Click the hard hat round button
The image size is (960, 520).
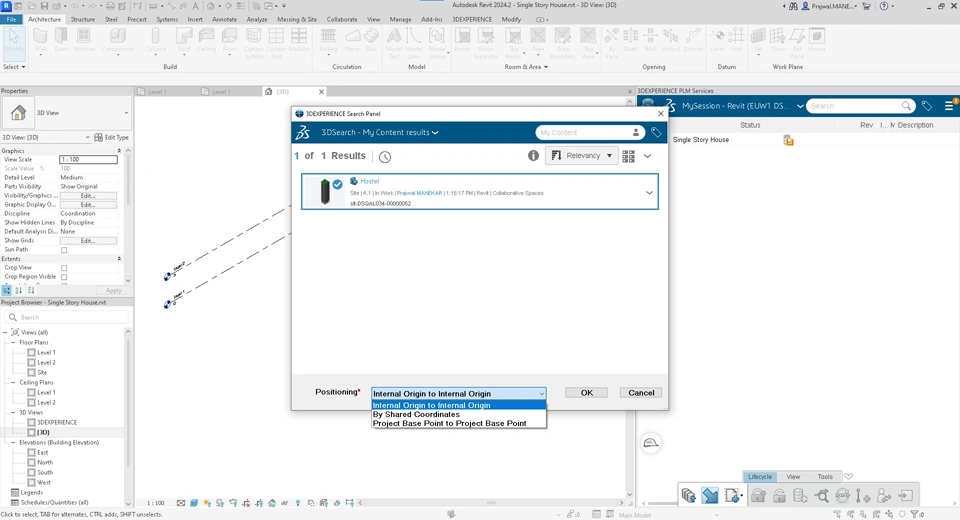click(651, 443)
